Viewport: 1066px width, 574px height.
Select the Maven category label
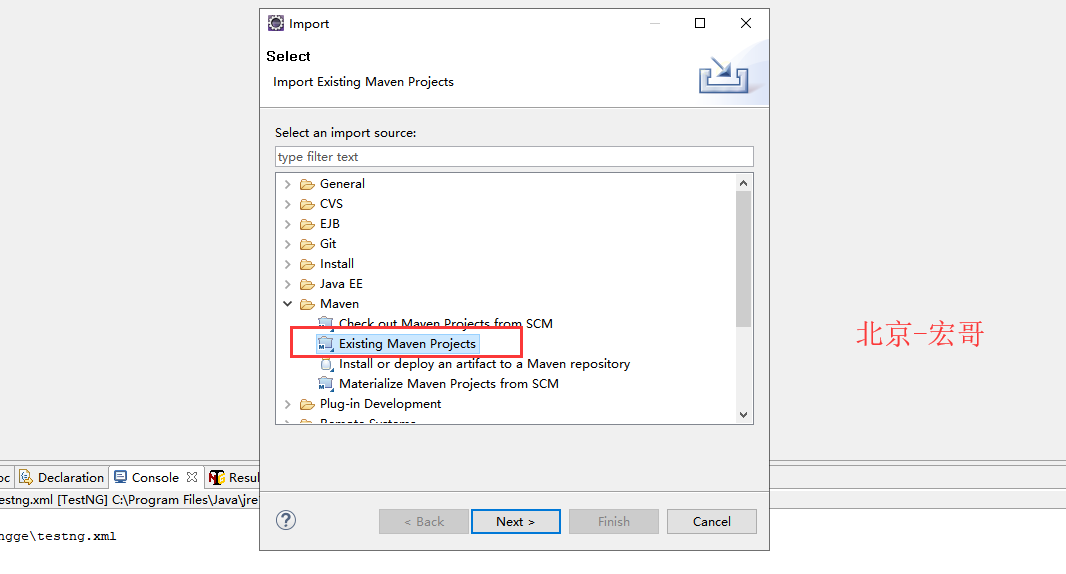click(x=339, y=304)
